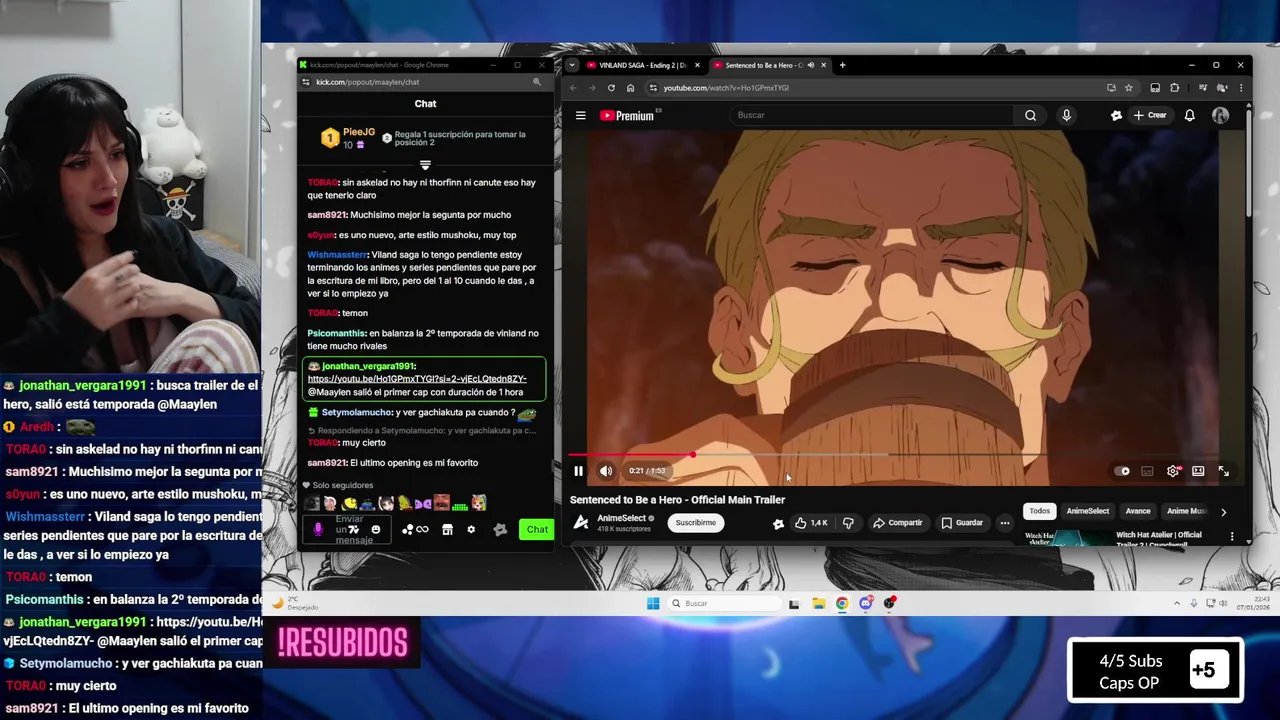Open options for Witch Hat Atelier video
This screenshot has width=1280, height=720.
tap(1232, 537)
